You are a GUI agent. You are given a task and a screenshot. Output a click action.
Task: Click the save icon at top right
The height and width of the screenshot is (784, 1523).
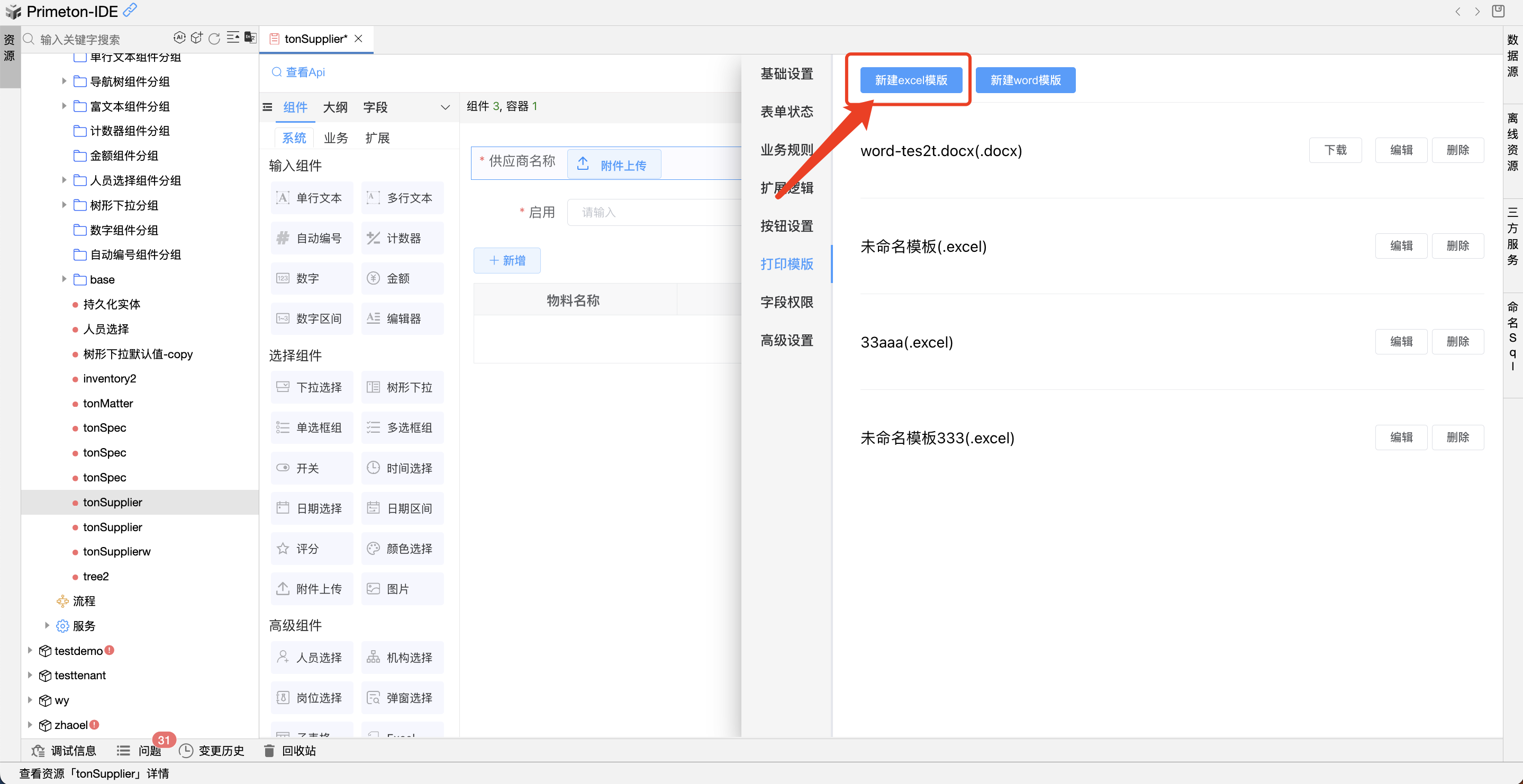coord(1498,11)
